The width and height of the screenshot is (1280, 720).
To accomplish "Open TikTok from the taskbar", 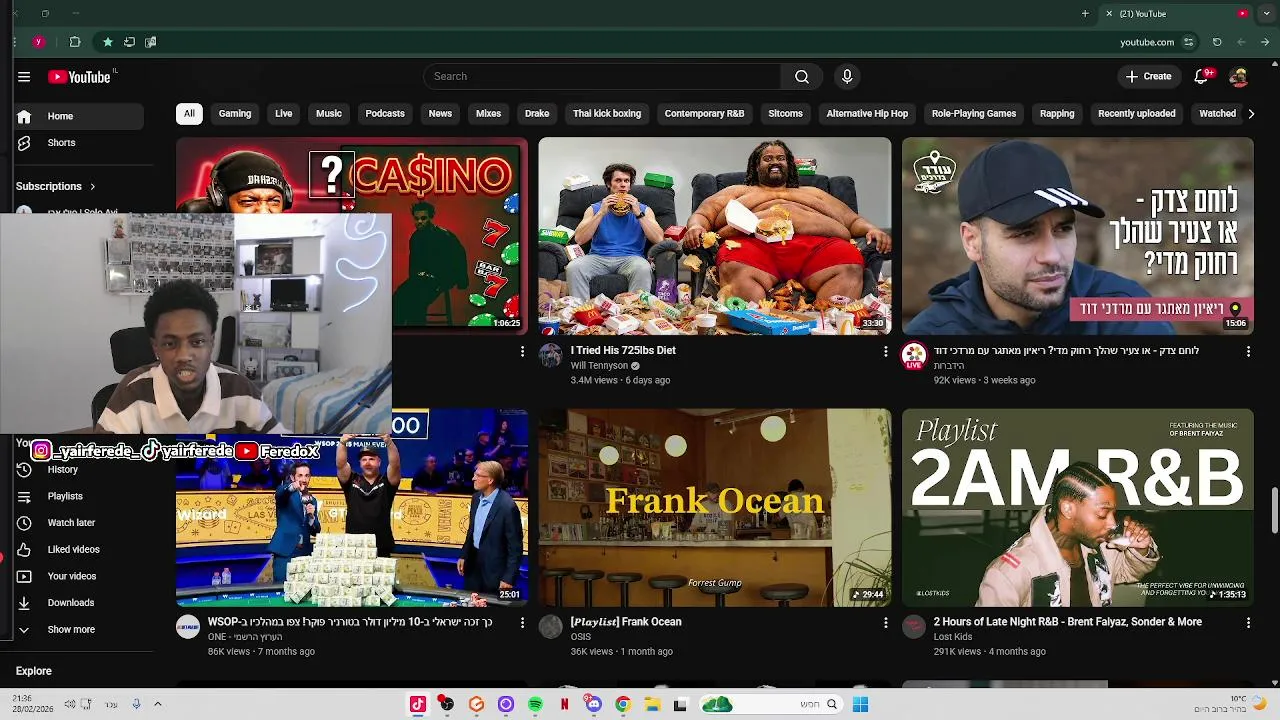I will coord(418,704).
